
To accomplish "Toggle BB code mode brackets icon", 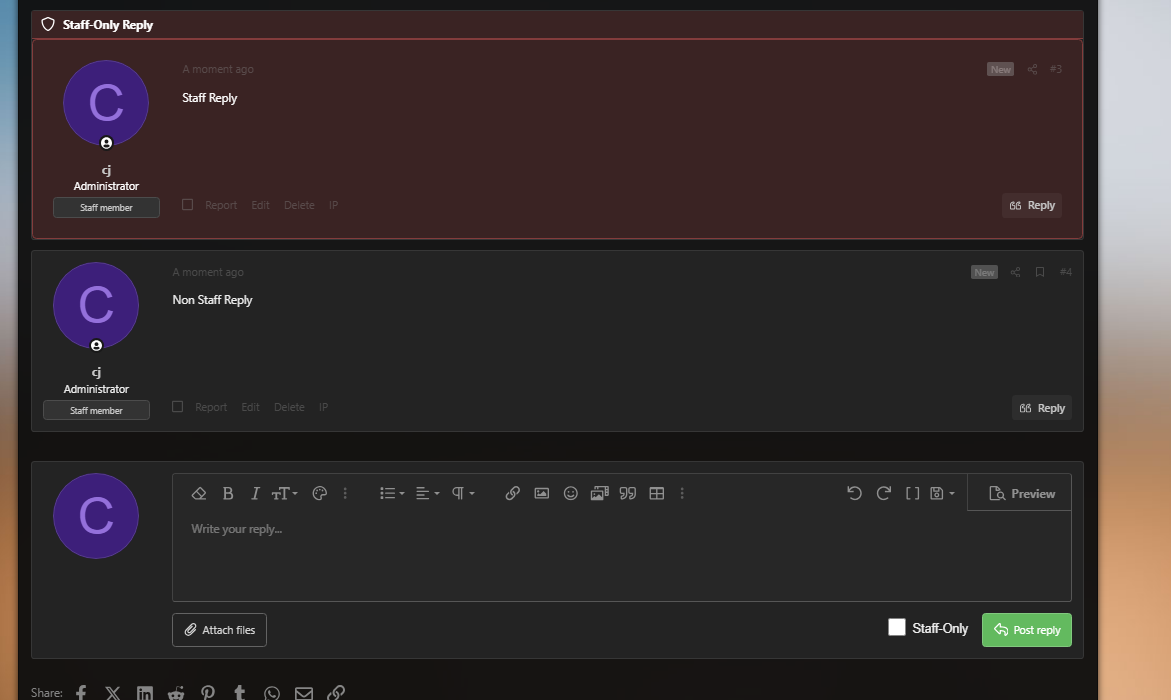I will tap(912, 493).
